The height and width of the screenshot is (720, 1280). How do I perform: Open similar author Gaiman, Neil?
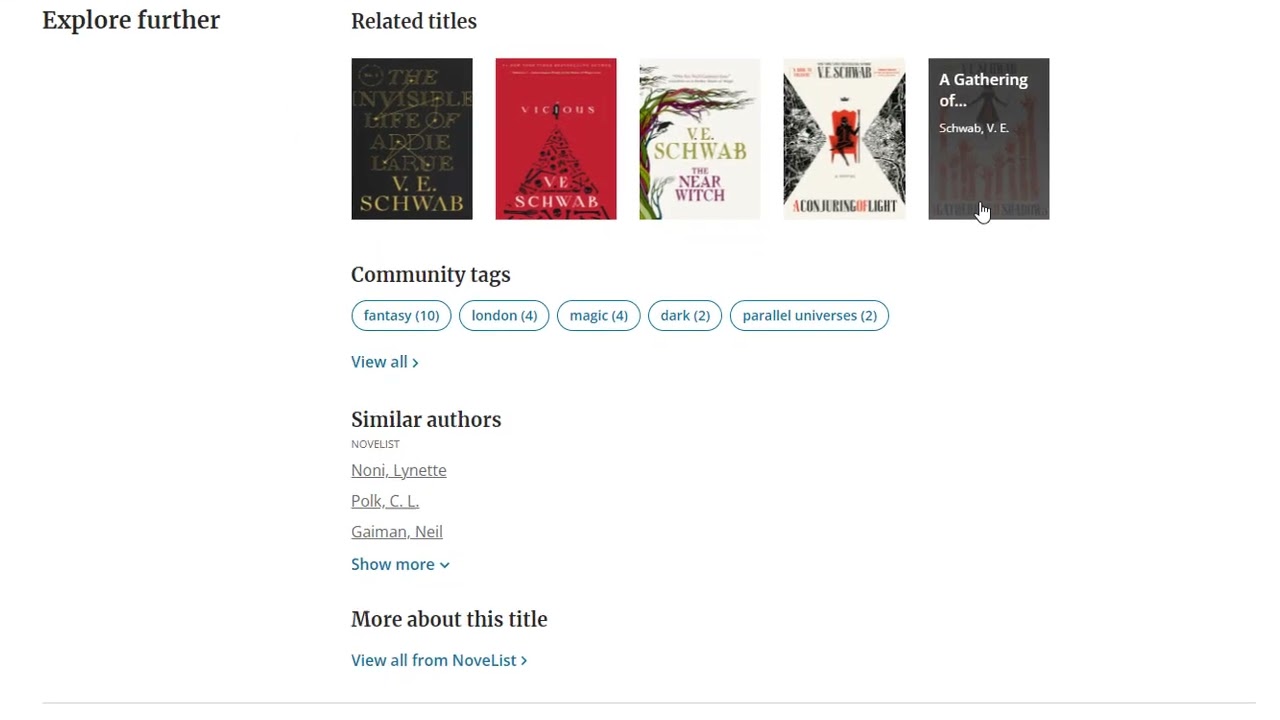point(396,532)
